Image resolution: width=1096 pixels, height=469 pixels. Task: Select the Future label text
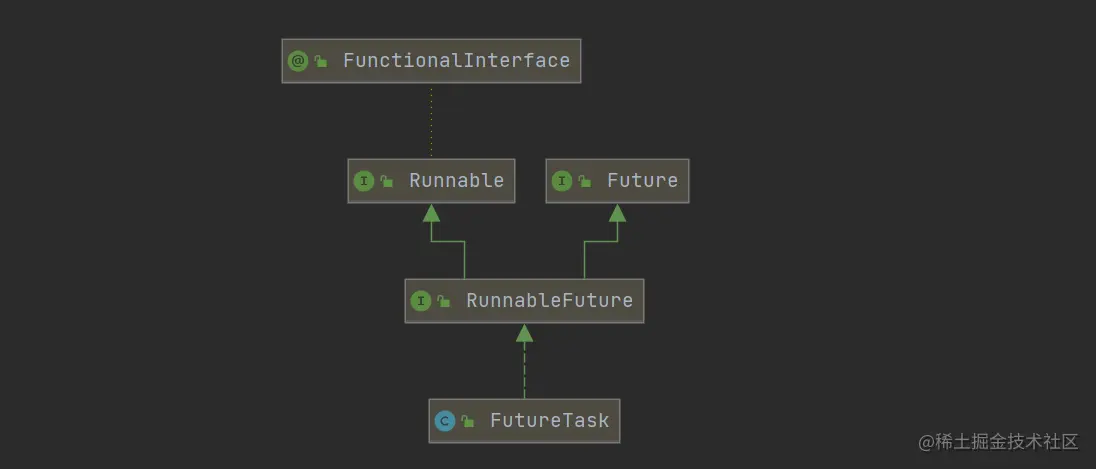point(642,181)
